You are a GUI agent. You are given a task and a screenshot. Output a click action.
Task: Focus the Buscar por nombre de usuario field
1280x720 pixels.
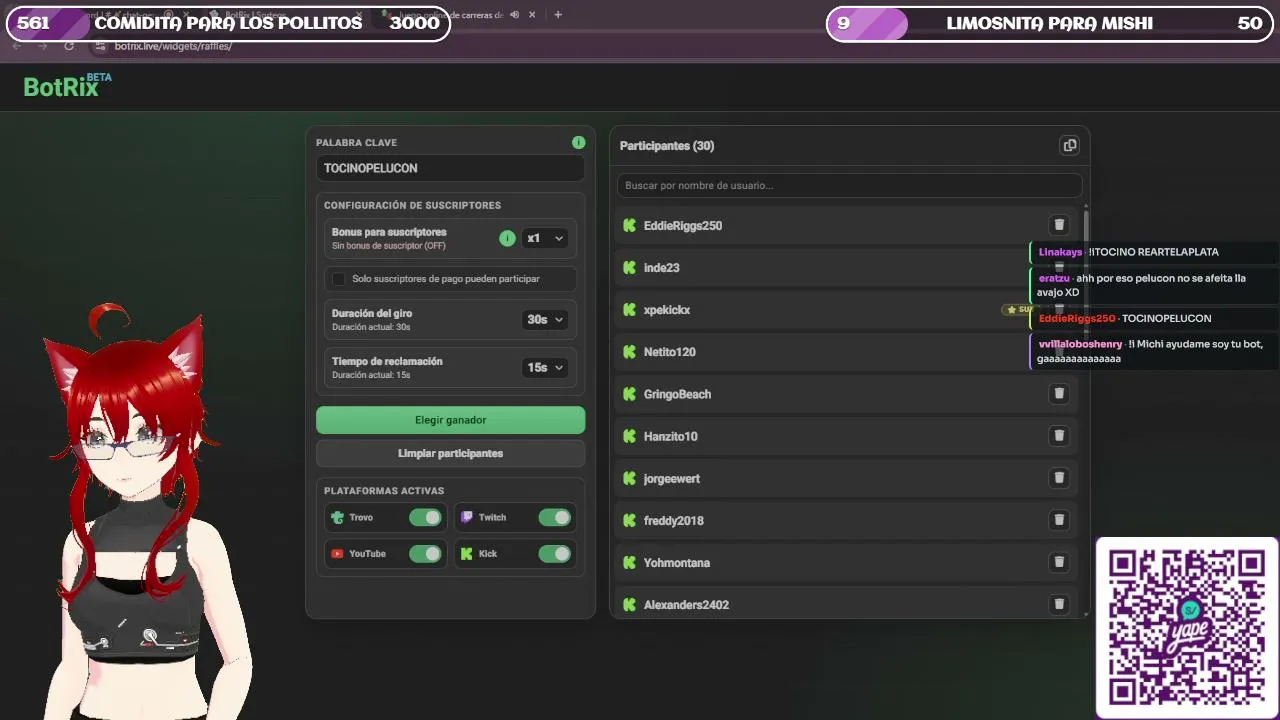[850, 185]
